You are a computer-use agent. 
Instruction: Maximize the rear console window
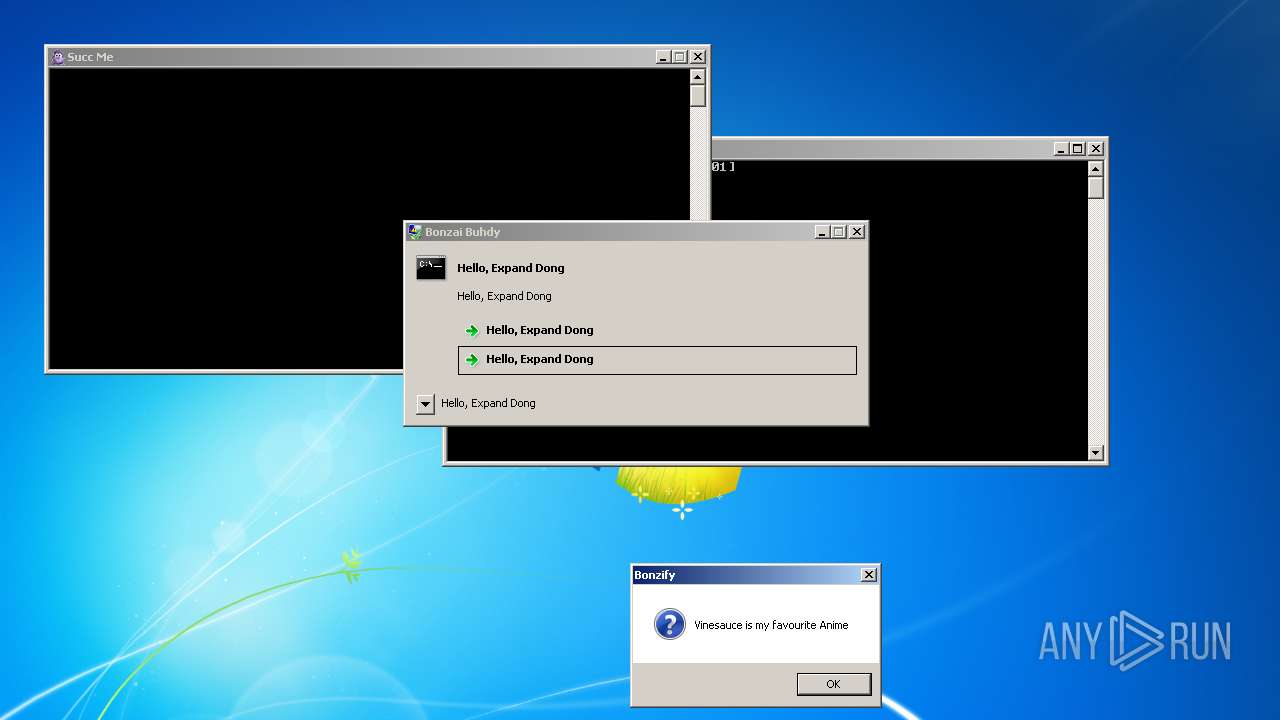[1078, 149]
